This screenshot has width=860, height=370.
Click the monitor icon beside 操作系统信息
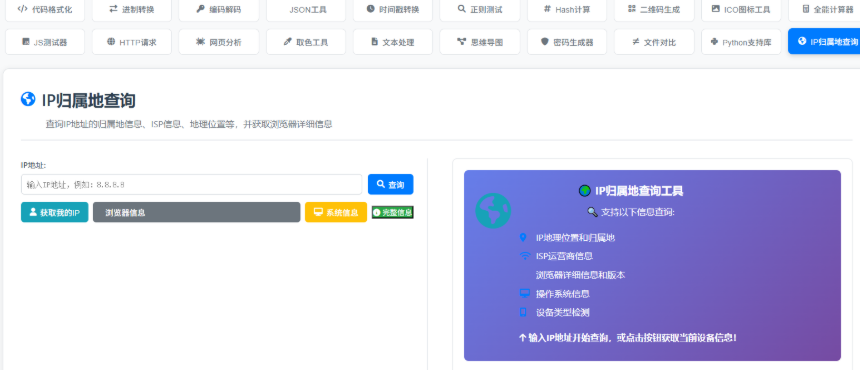pyautogui.click(x=525, y=293)
